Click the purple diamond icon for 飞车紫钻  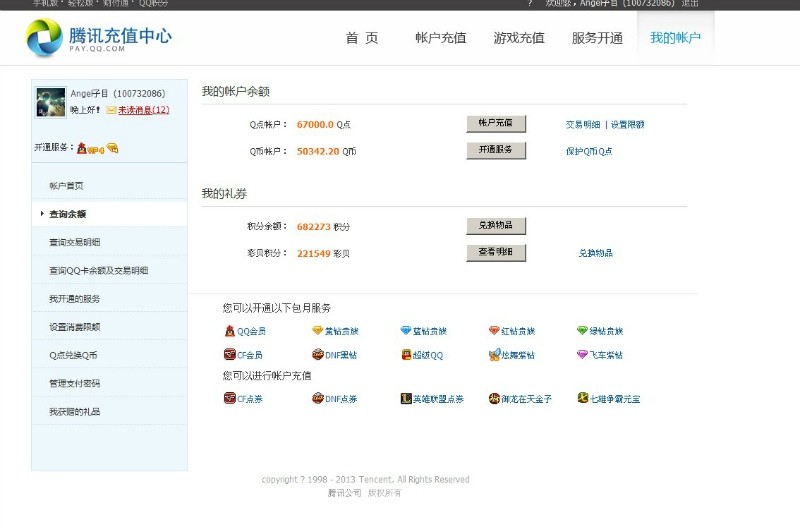click(x=582, y=354)
